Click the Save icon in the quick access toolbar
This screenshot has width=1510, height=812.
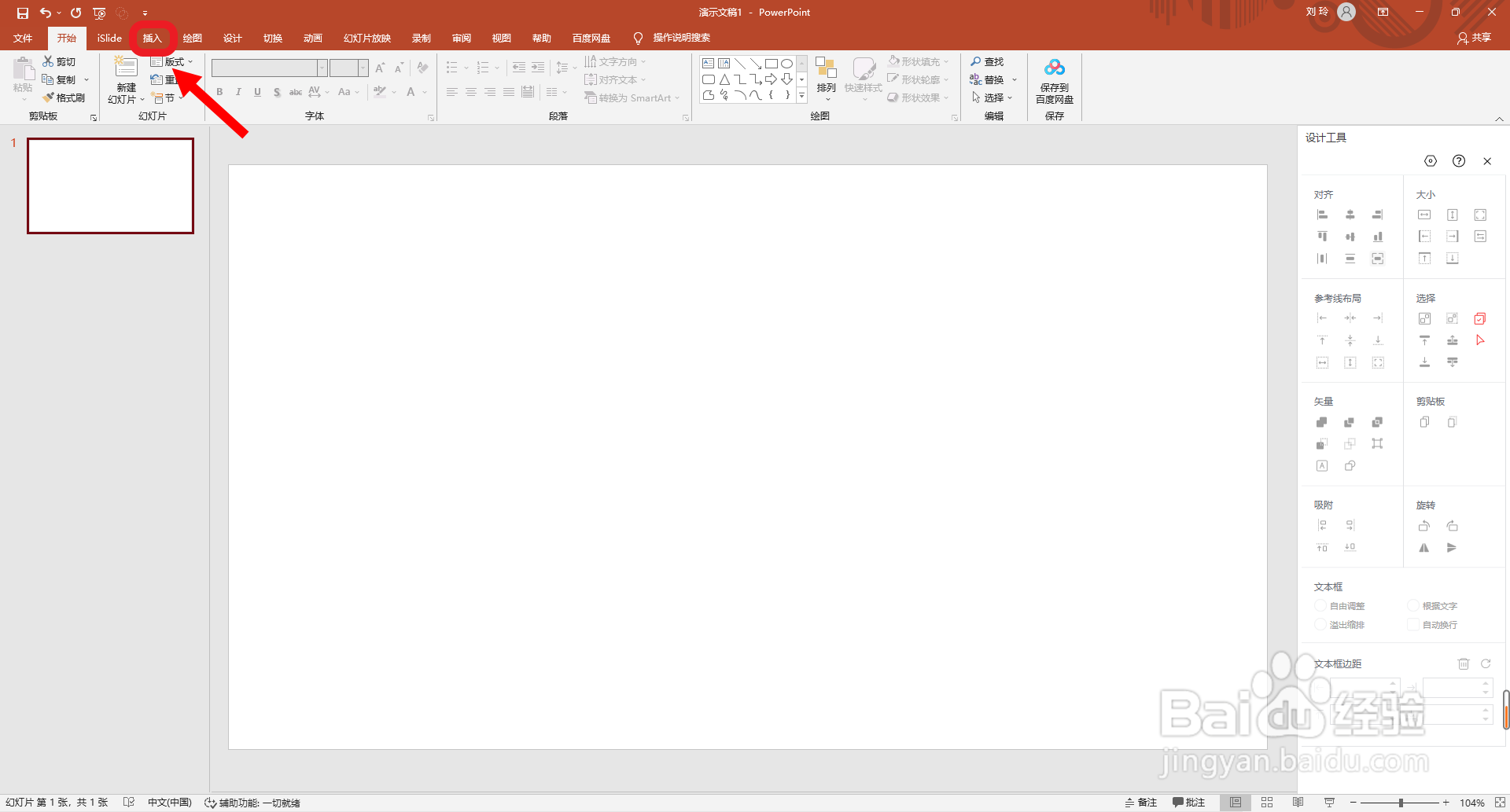click(x=23, y=13)
